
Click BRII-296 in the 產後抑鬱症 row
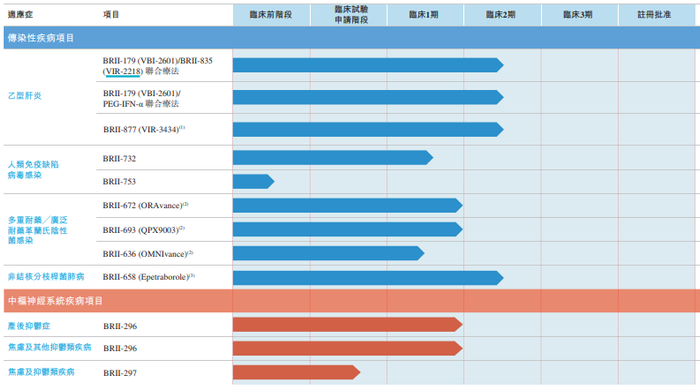[120, 326]
